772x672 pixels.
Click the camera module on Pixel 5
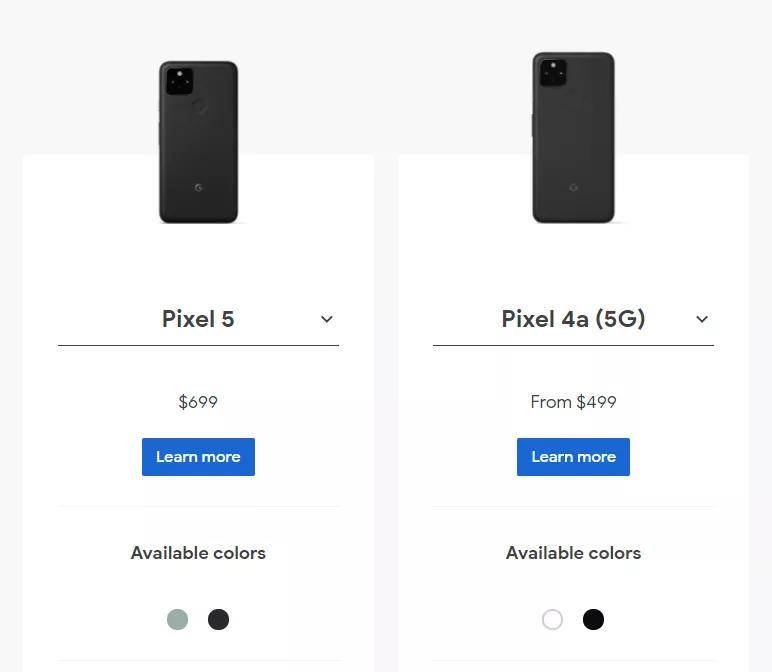click(x=179, y=81)
